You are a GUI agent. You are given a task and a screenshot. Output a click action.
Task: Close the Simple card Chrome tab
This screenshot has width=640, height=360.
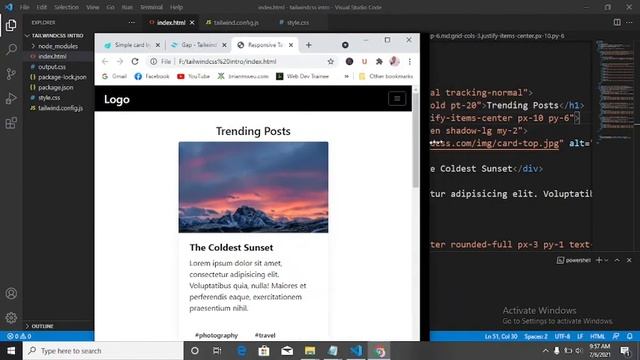(158, 45)
